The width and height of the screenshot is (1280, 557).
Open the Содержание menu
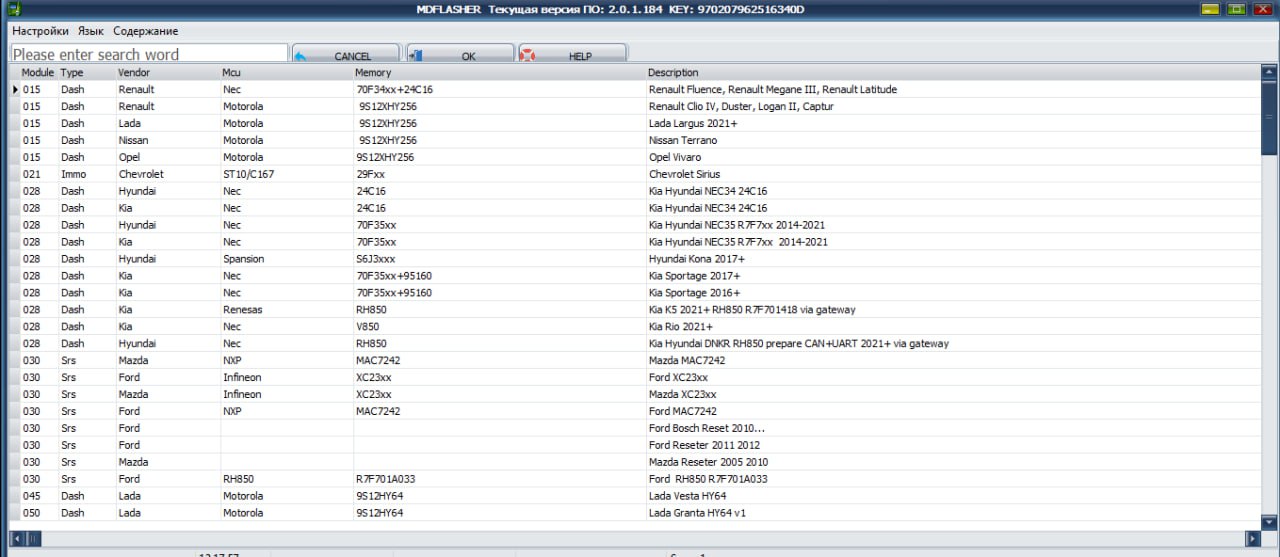145,31
